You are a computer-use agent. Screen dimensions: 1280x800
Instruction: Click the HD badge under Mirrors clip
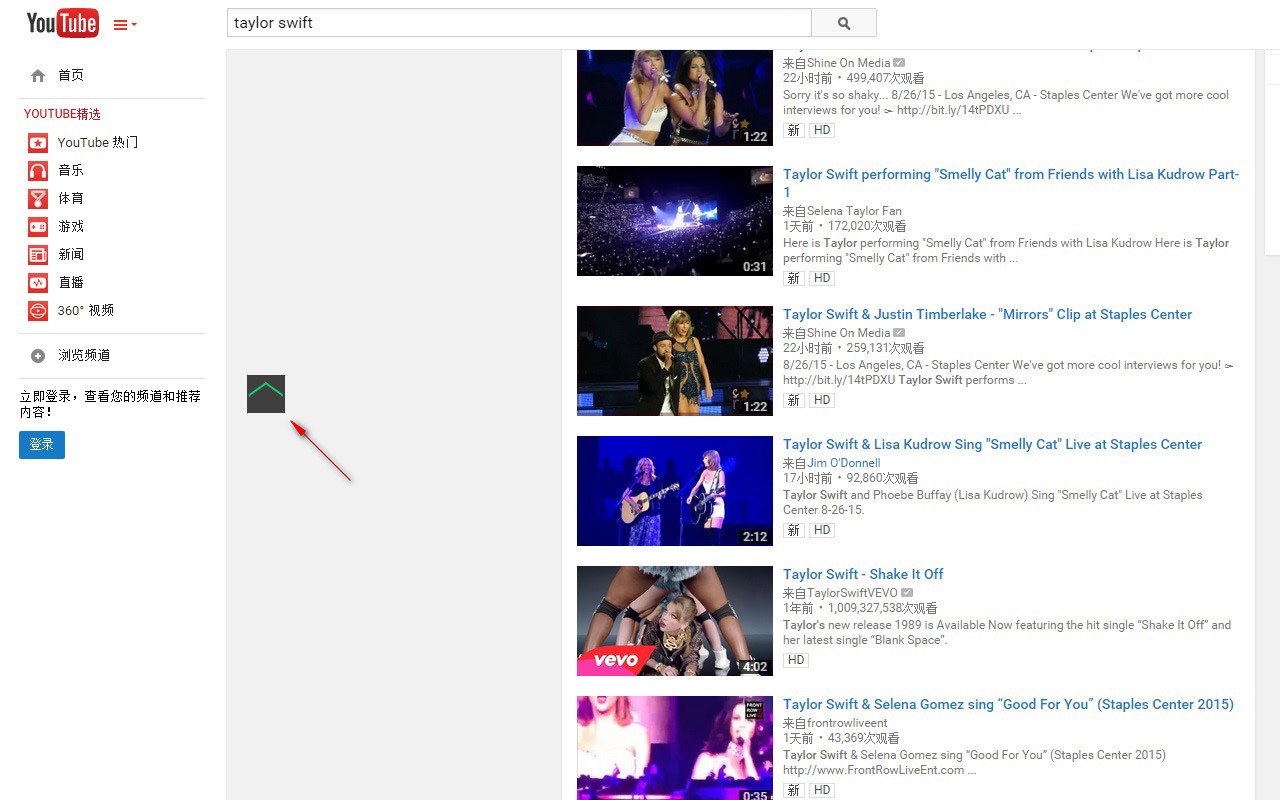822,400
